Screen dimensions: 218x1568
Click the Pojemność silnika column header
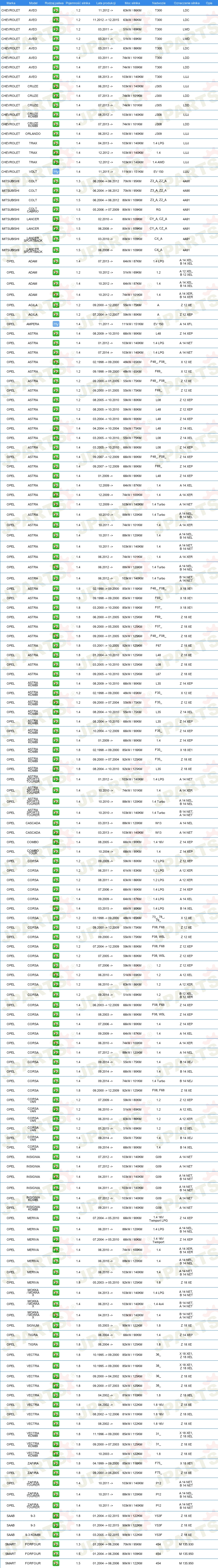tap(78, 3)
